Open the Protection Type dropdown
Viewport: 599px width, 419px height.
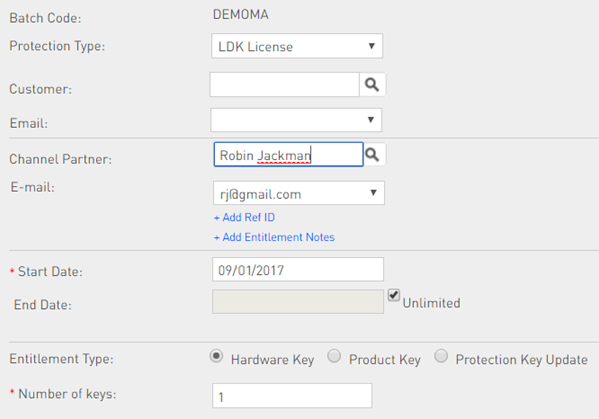297,46
